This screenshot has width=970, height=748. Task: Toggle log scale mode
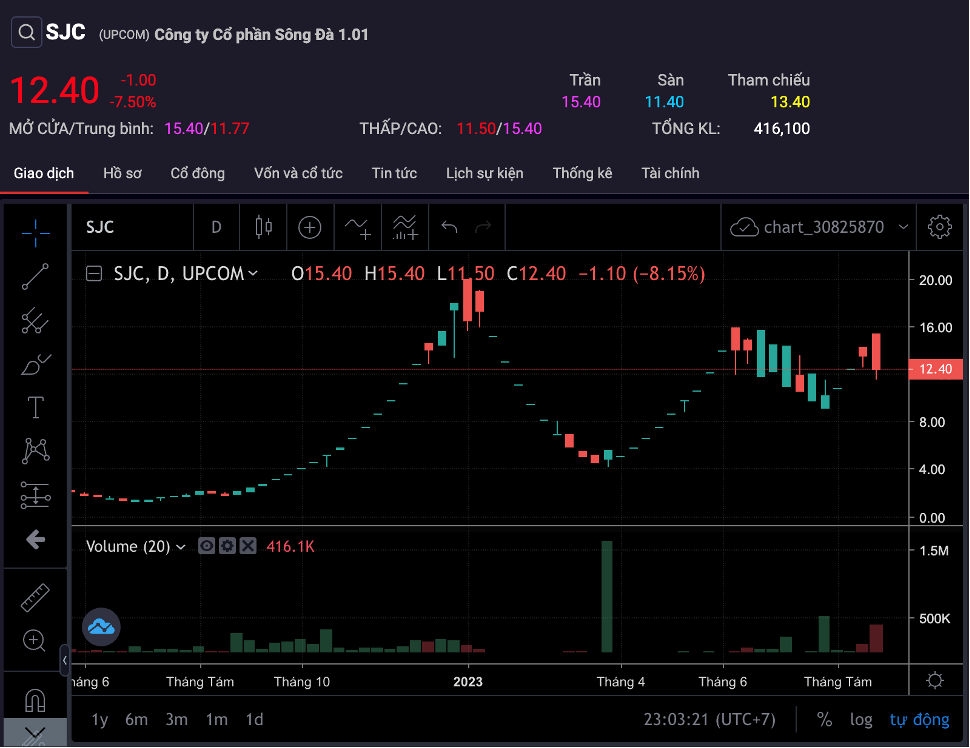coord(861,719)
